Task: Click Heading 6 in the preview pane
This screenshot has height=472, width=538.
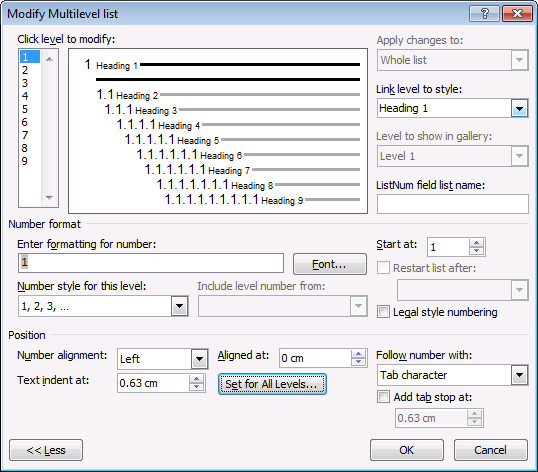Action: click(221, 156)
